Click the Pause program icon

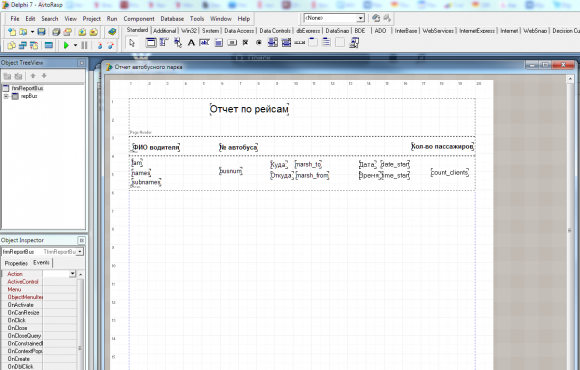84,45
